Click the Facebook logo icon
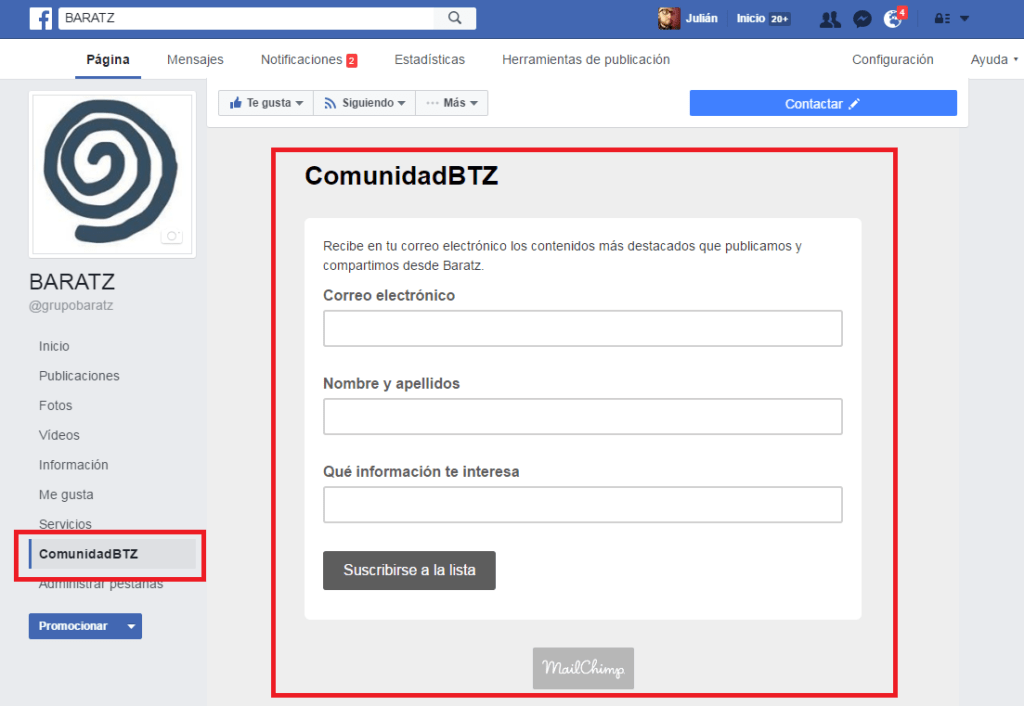This screenshot has width=1024, height=706. click(x=40, y=18)
